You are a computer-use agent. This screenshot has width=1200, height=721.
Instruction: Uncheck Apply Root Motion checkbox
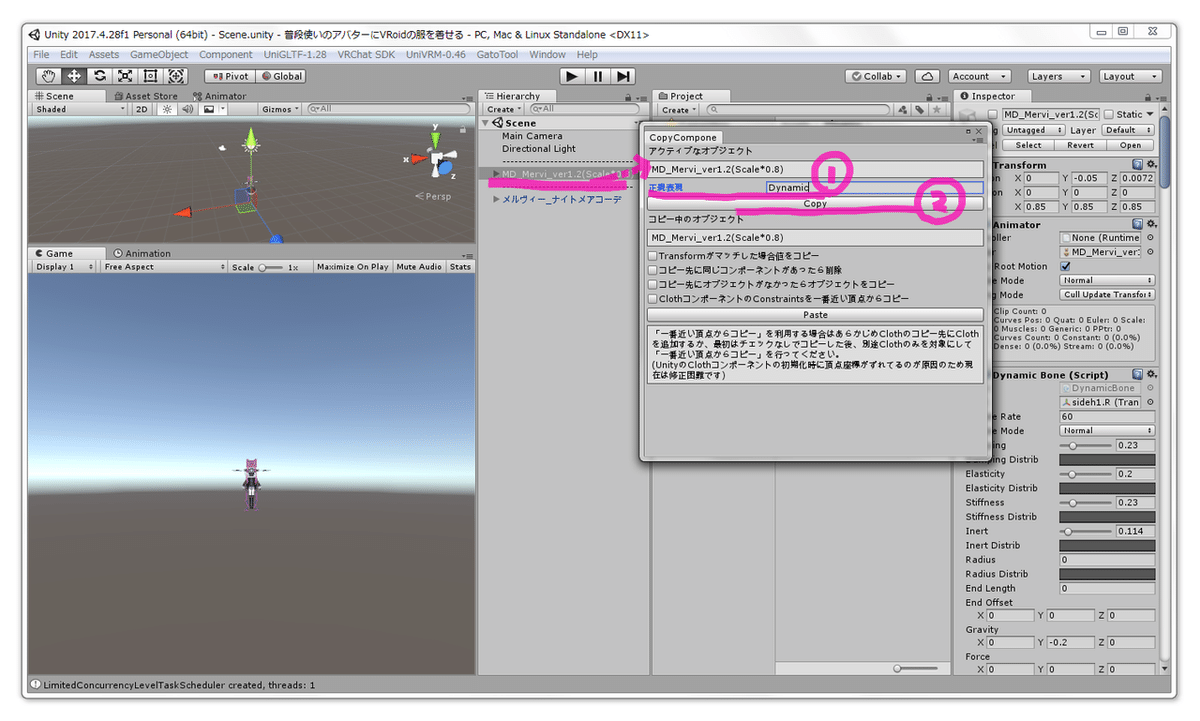click(1065, 267)
